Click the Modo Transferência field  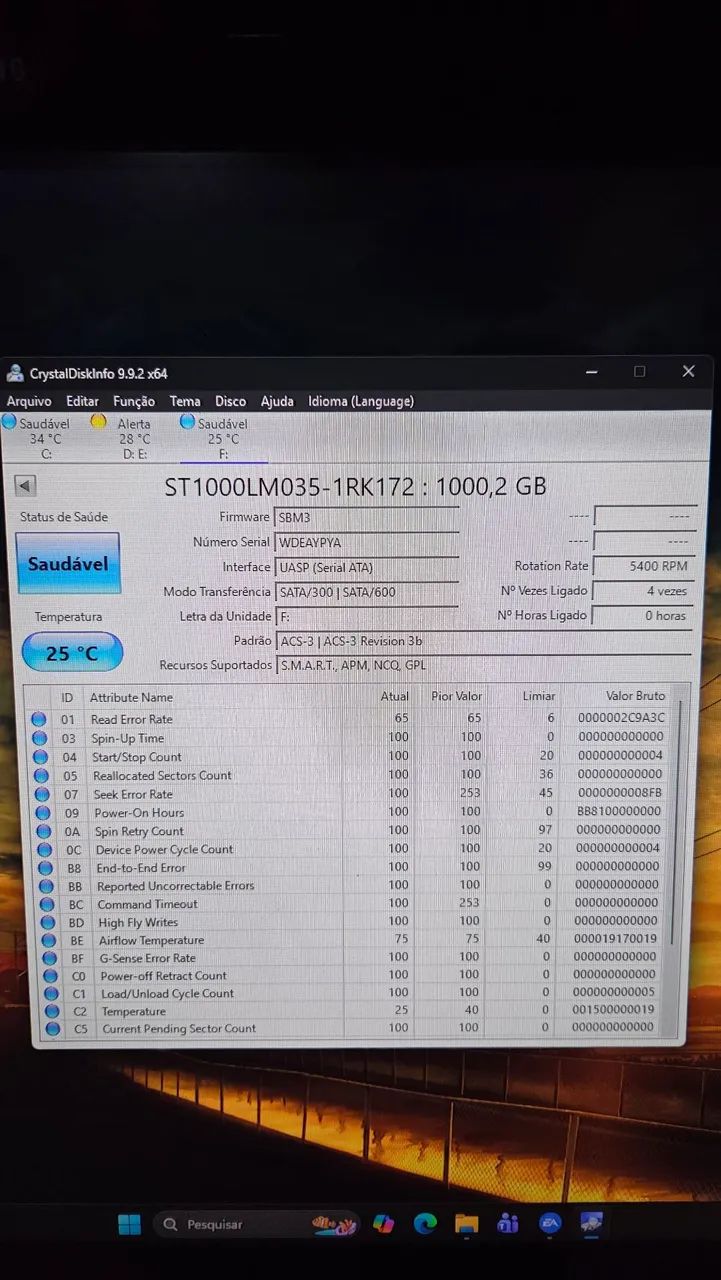pyautogui.click(x=366, y=592)
